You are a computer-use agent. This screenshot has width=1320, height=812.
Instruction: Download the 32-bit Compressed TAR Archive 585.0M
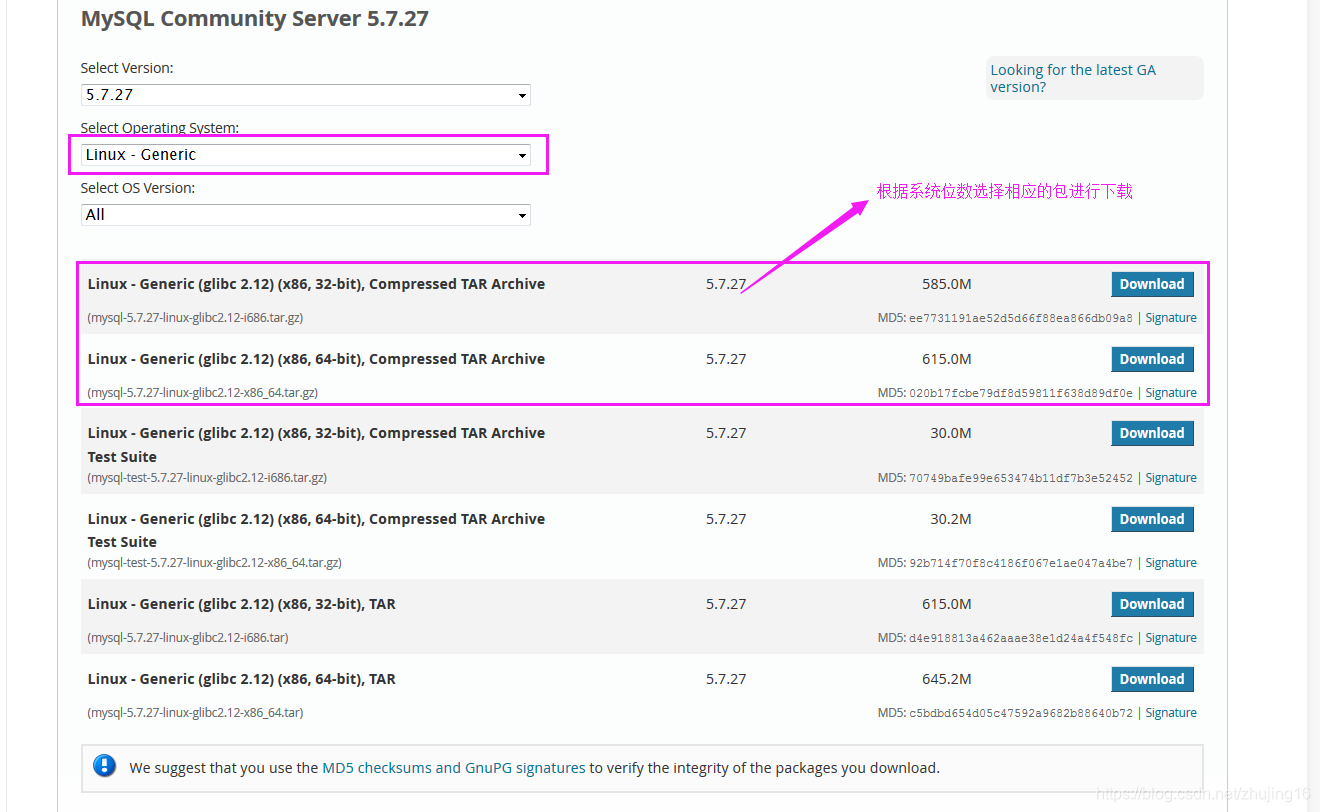[1152, 284]
